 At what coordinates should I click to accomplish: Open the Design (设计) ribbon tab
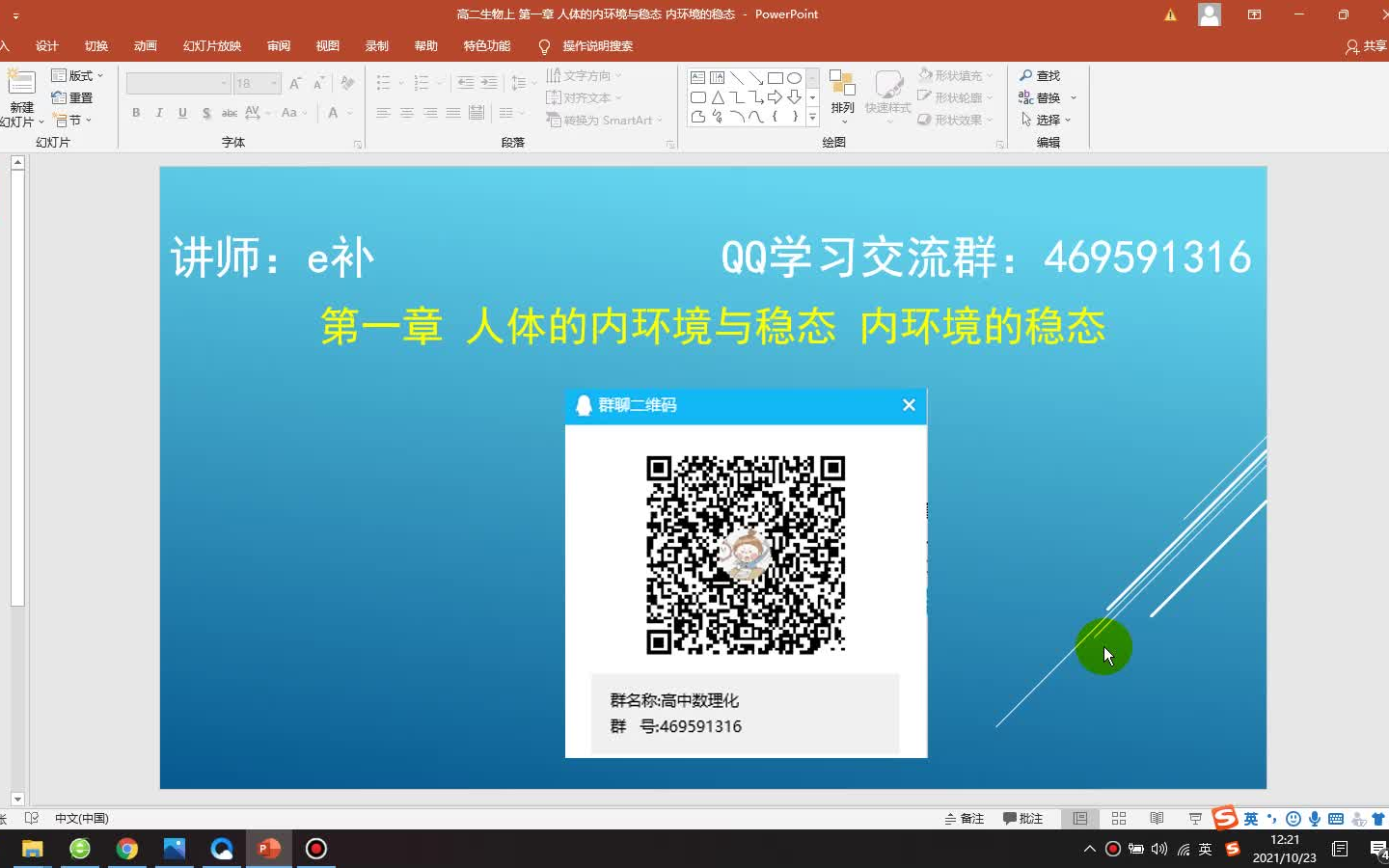[47, 46]
